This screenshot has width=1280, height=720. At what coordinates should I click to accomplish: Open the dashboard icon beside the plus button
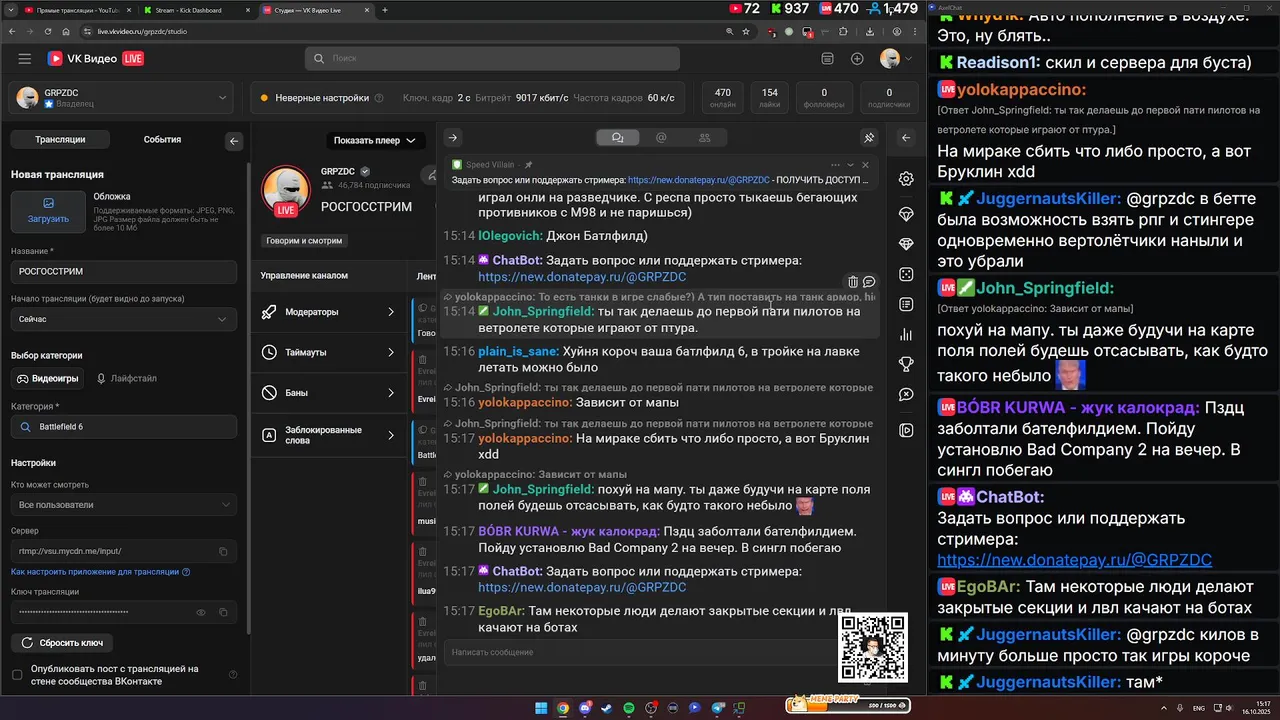point(828,59)
